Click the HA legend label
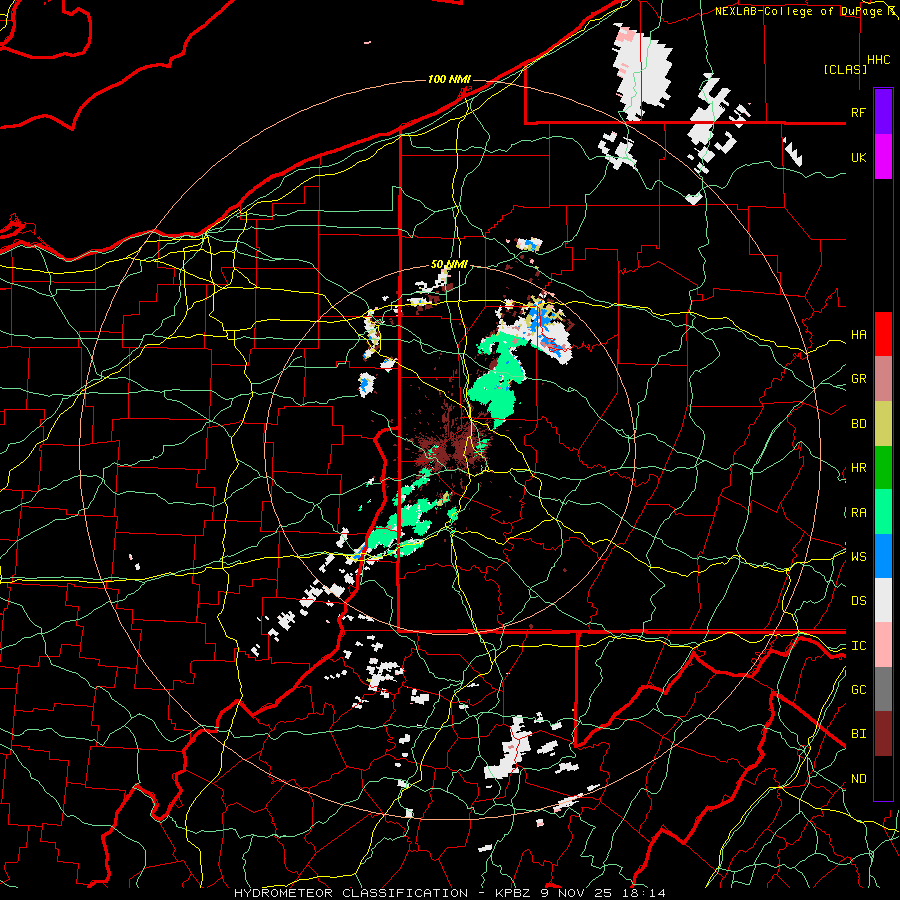Viewport: 900px width, 900px height. 858,335
